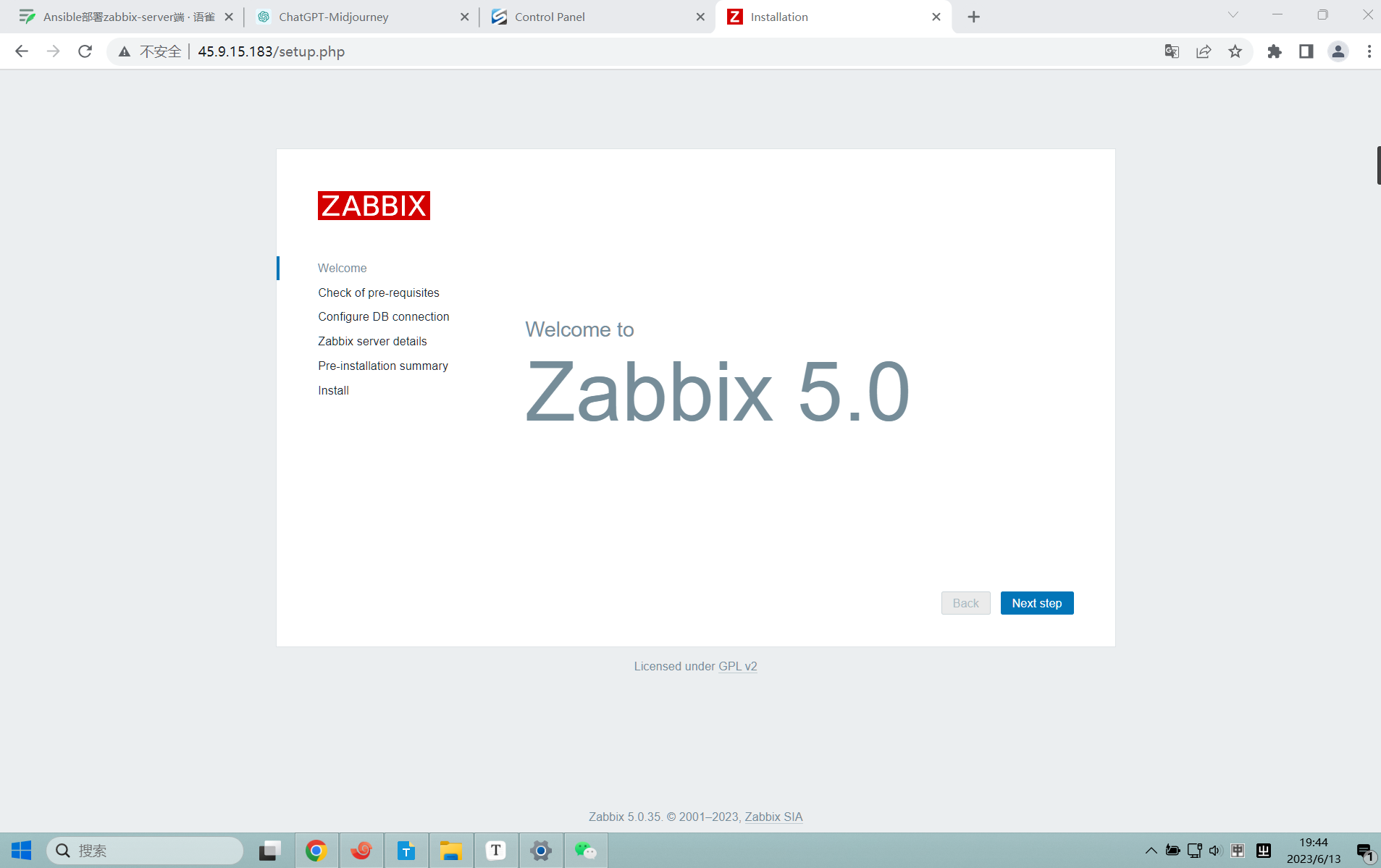Open the gear settings app in taskbar
Image resolution: width=1381 pixels, height=868 pixels.
(x=541, y=851)
